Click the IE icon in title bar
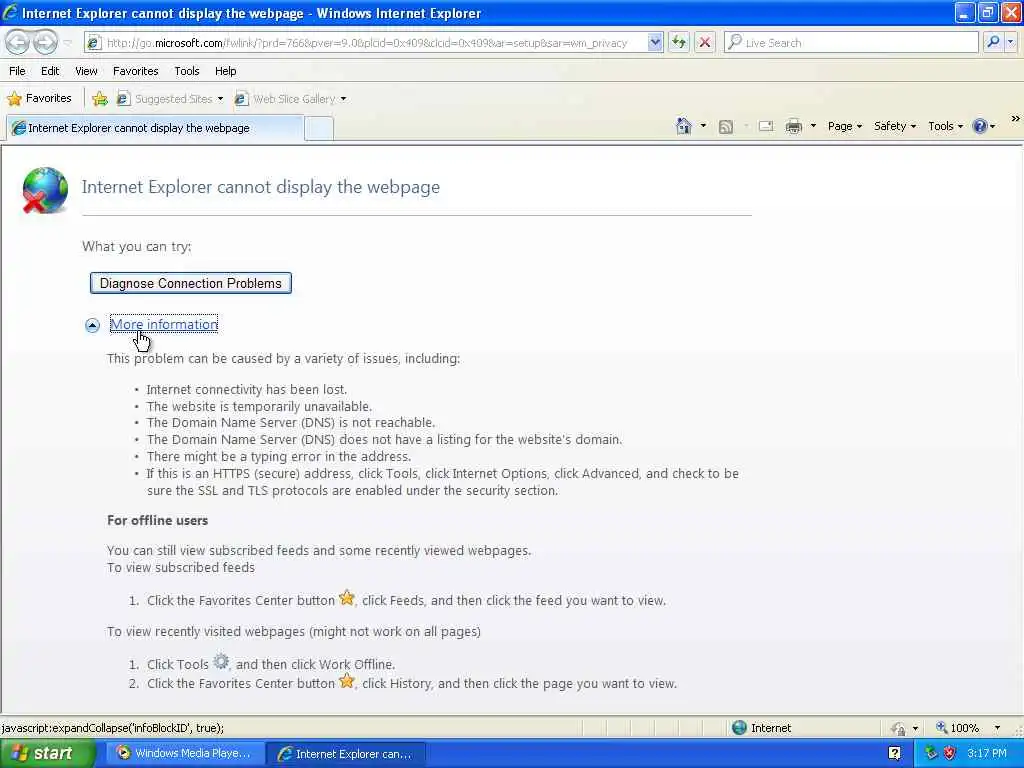Image resolution: width=1024 pixels, height=768 pixels. point(10,12)
